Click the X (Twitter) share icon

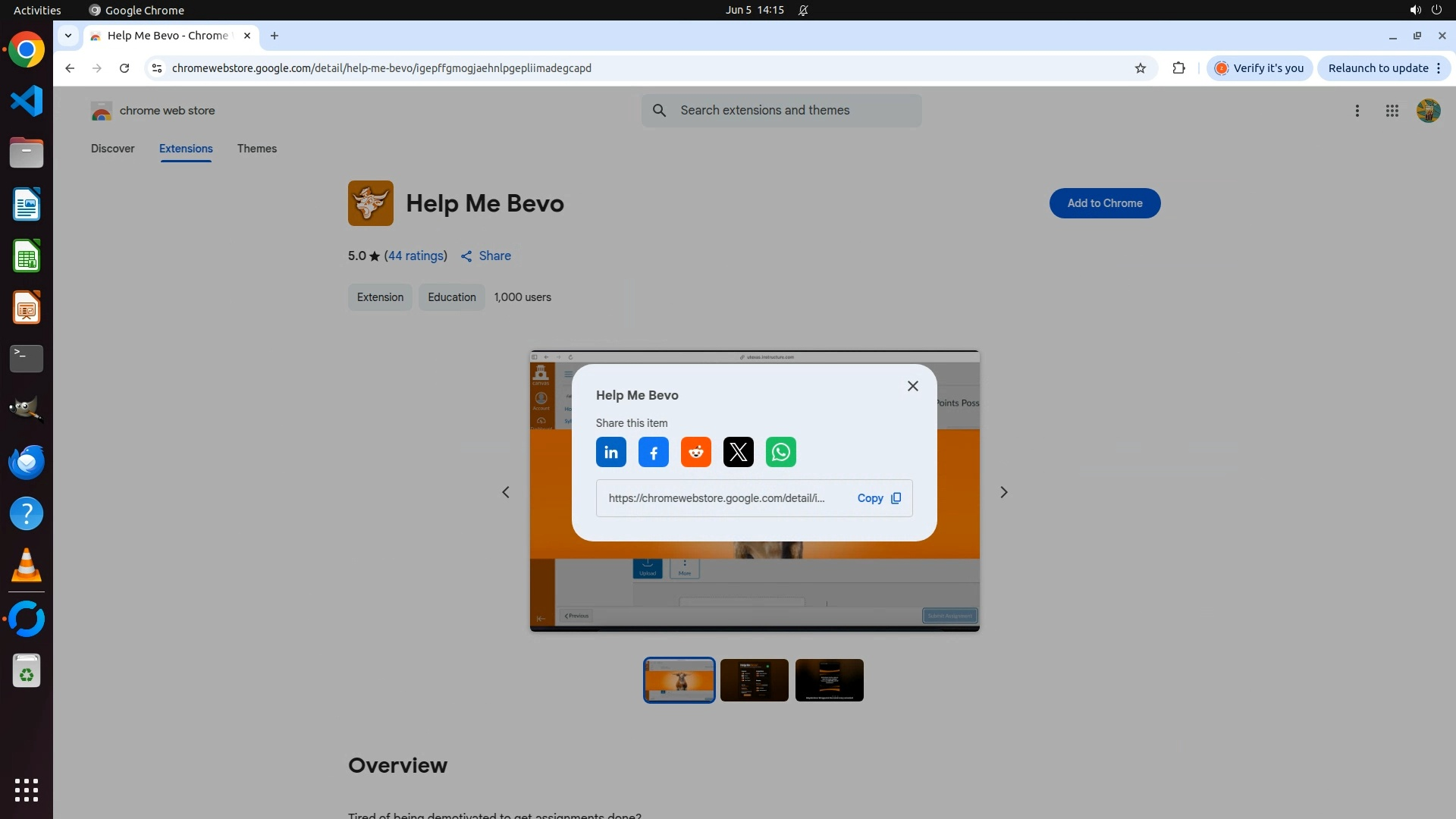pos(738,453)
